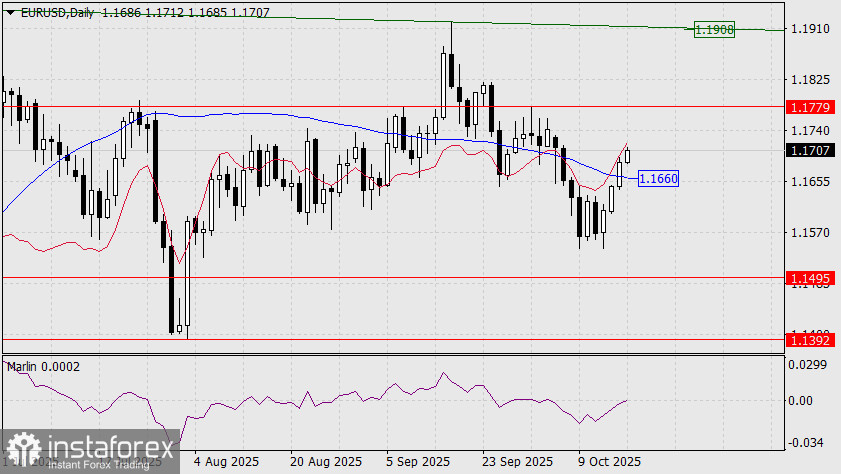Click the 9 Oct 2025 date label
The height and width of the screenshot is (474, 841).
(609, 462)
